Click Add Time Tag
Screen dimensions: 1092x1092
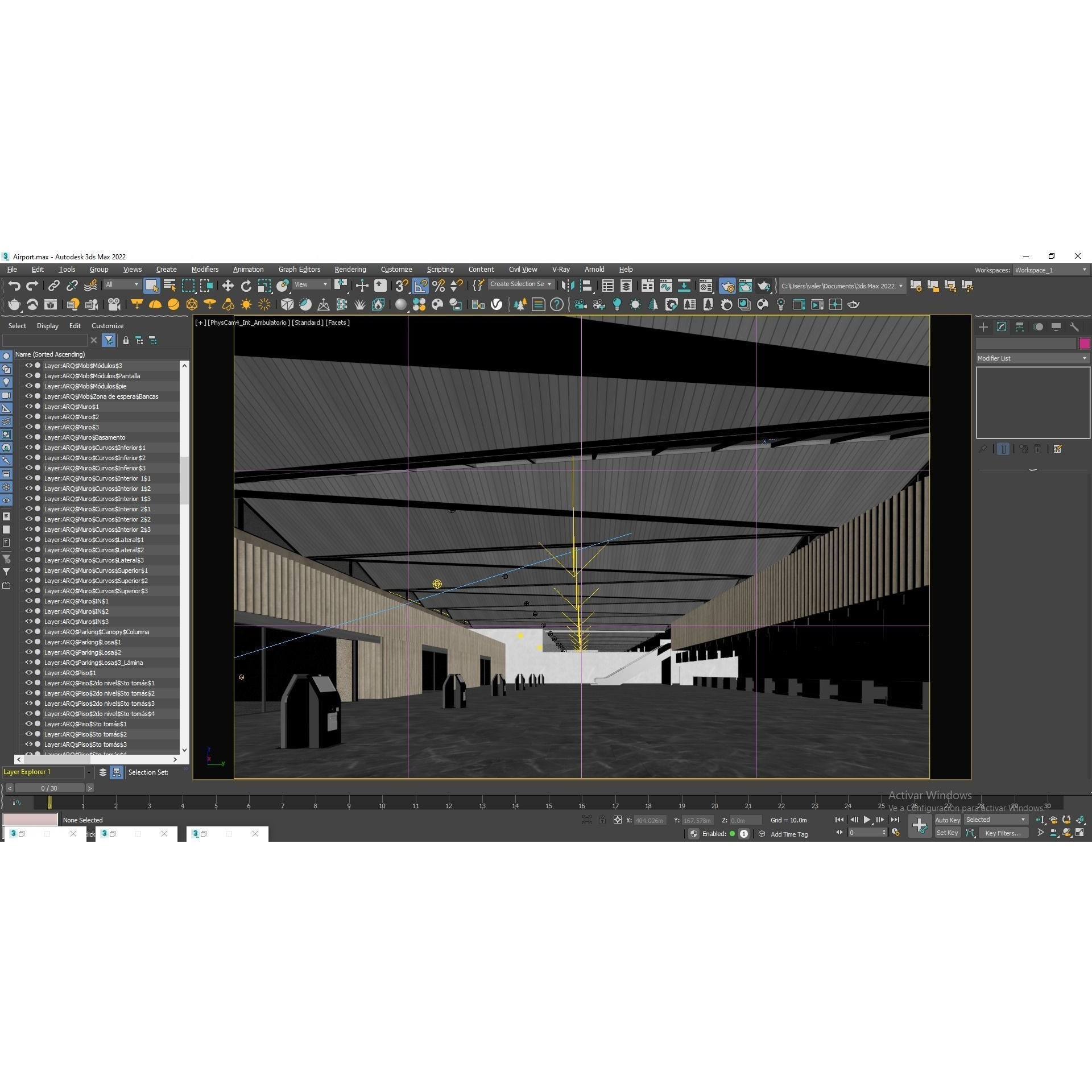pos(789,834)
